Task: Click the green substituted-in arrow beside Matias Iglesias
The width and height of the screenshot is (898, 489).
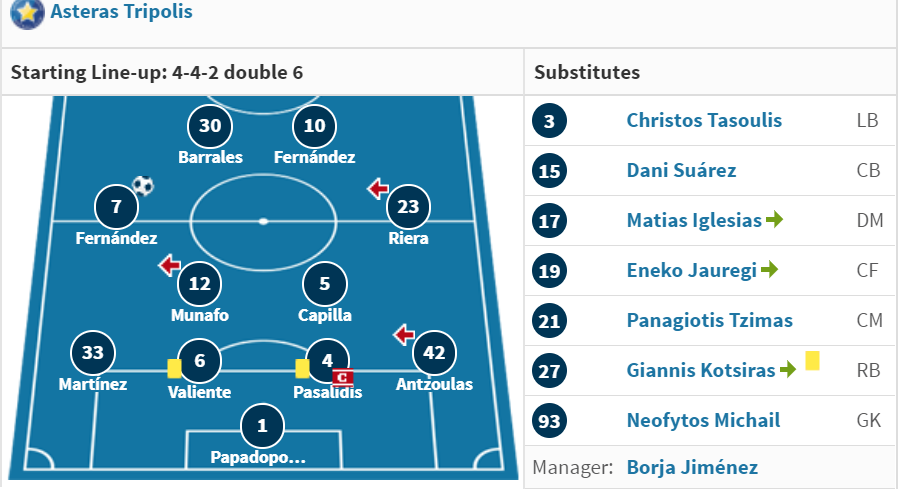Action: pyautogui.click(x=774, y=219)
